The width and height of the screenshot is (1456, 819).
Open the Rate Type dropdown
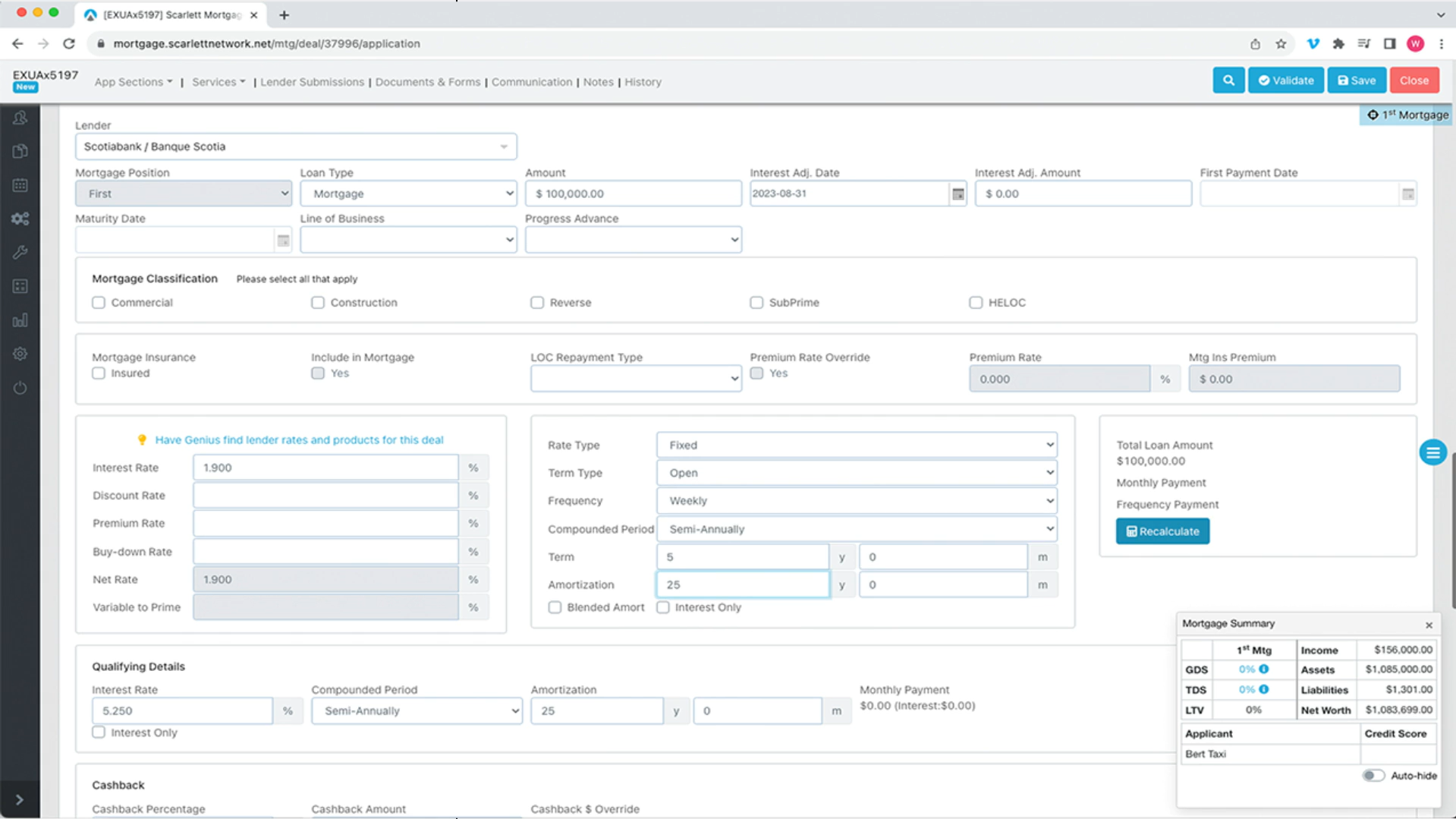coord(856,446)
